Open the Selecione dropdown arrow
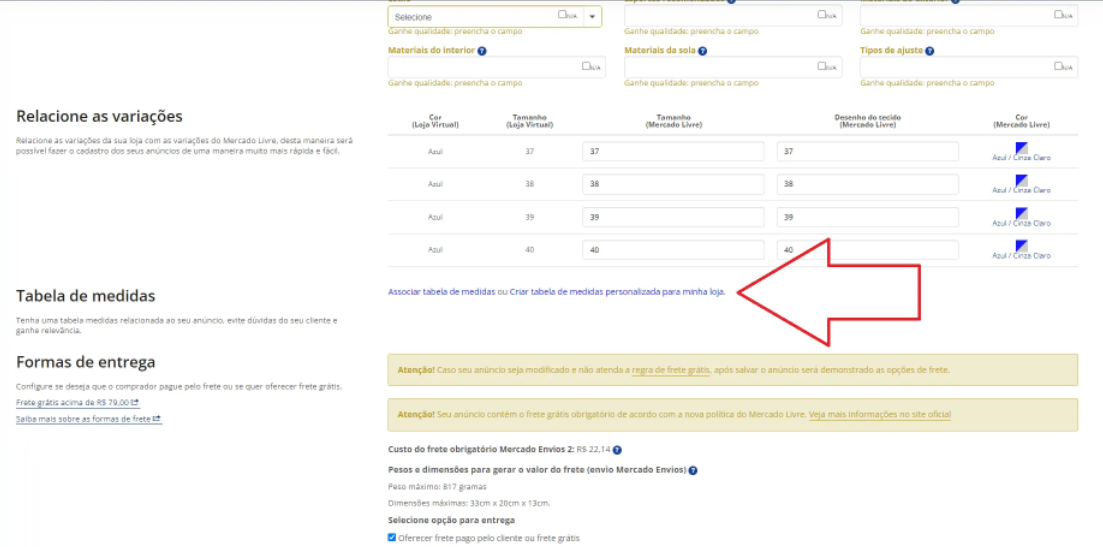The width and height of the screenshot is (1103, 547). coord(592,17)
